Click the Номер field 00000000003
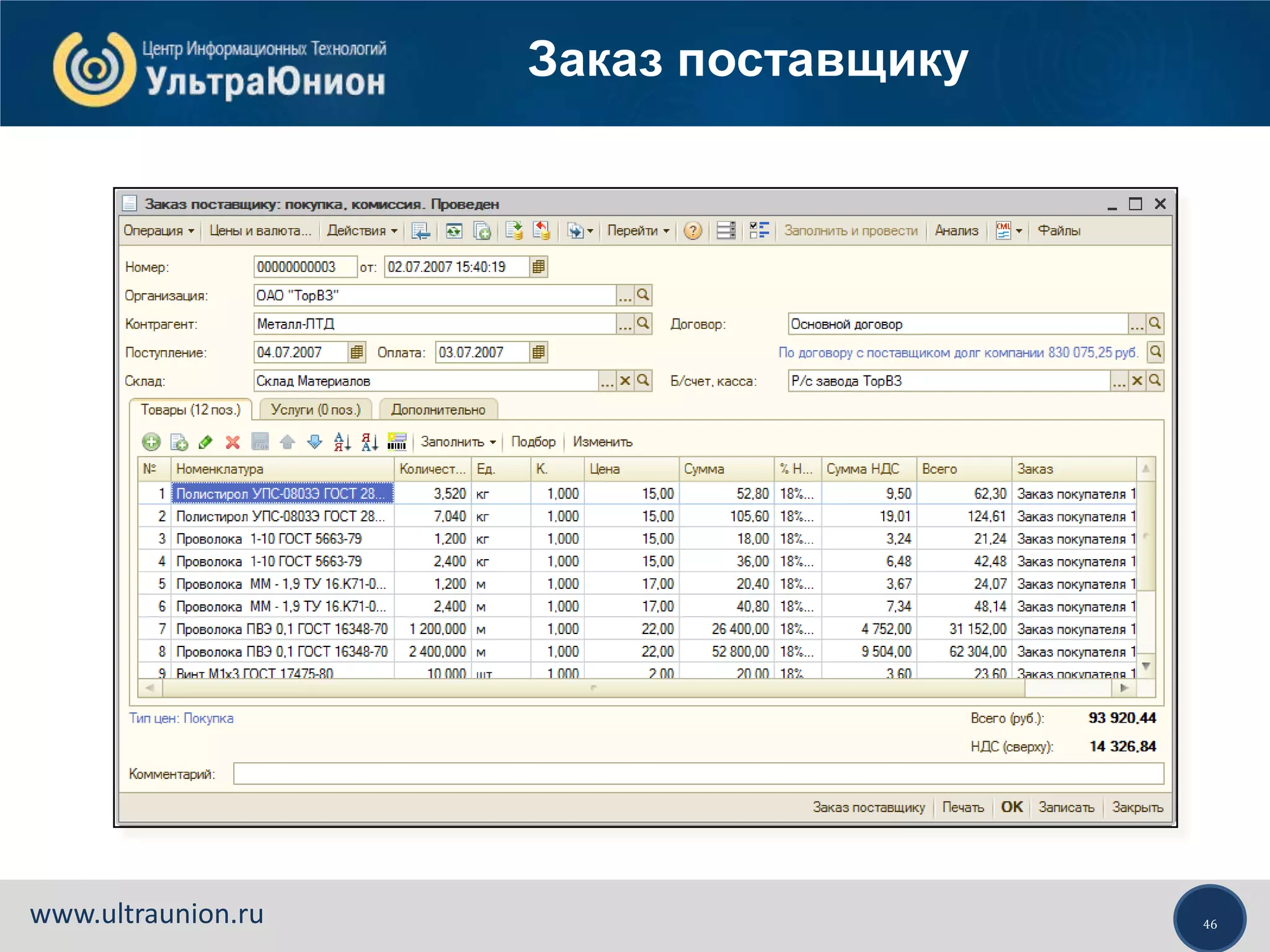The width and height of the screenshot is (1270, 952). [305, 267]
